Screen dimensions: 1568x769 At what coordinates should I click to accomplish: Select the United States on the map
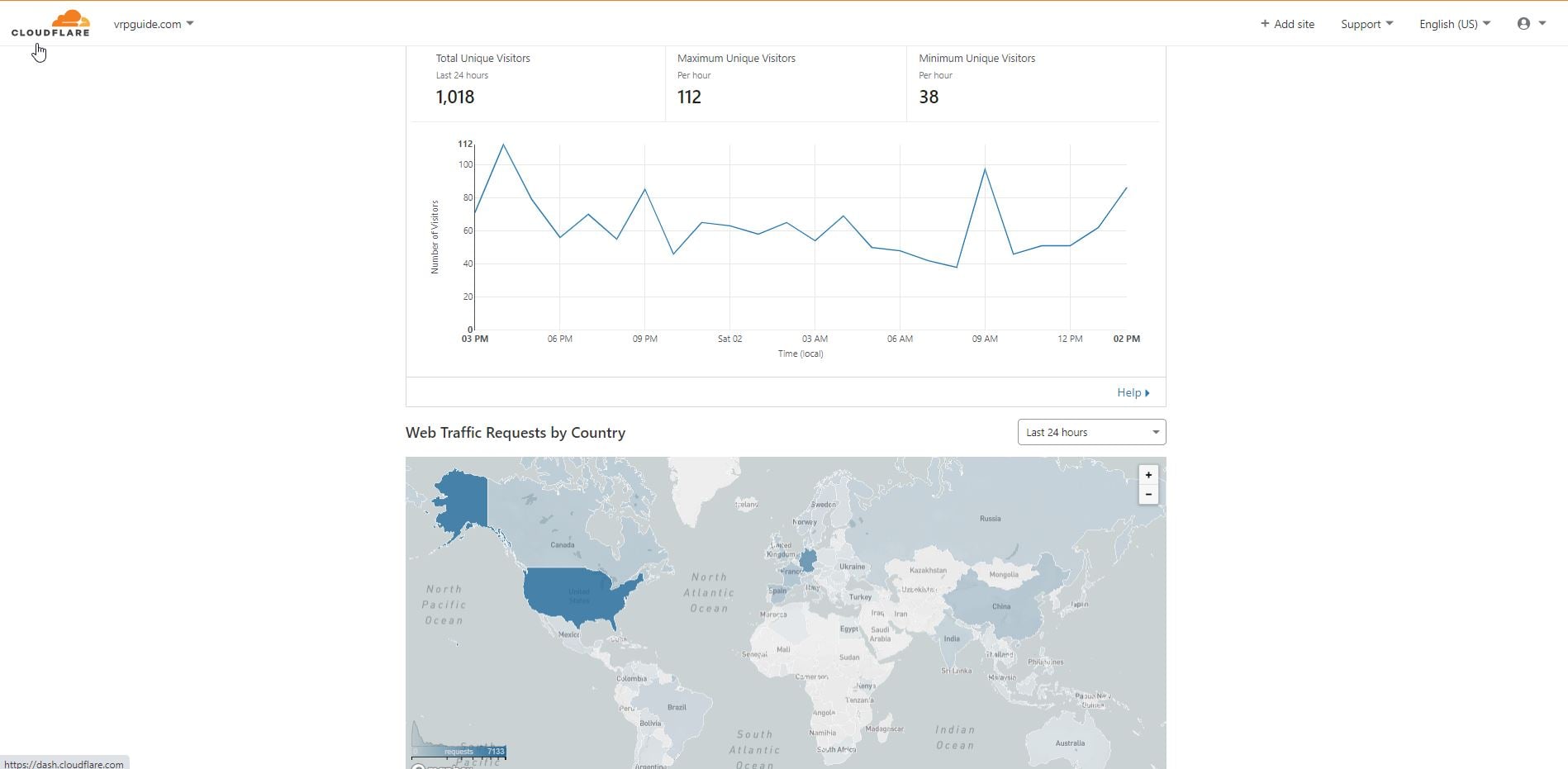point(578,596)
